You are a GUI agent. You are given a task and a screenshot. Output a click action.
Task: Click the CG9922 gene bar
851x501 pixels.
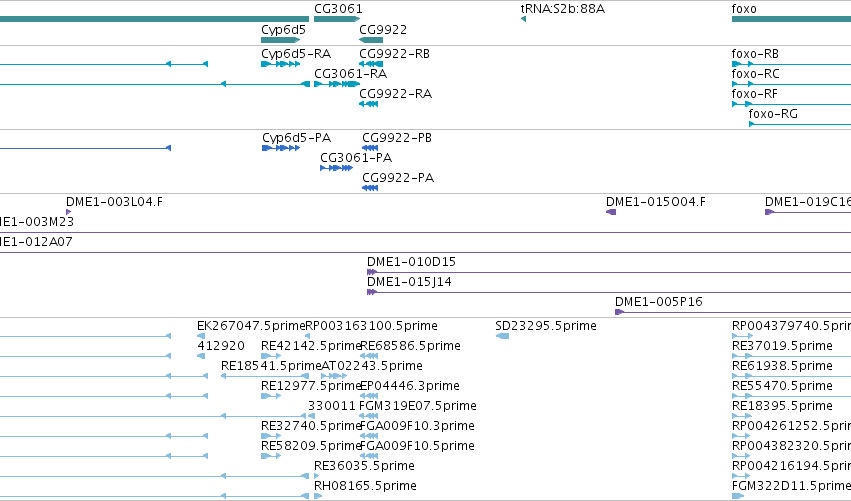[371, 40]
